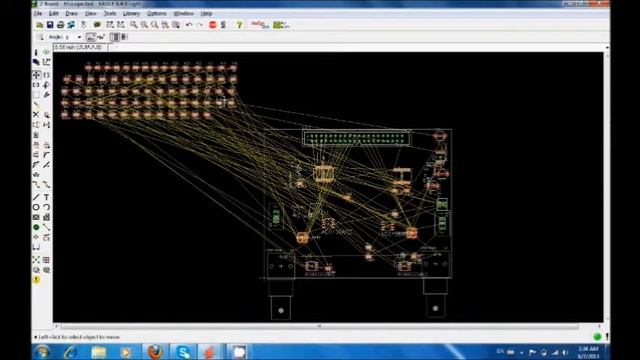Select the Mark tool beside Display

(x=47, y=62)
